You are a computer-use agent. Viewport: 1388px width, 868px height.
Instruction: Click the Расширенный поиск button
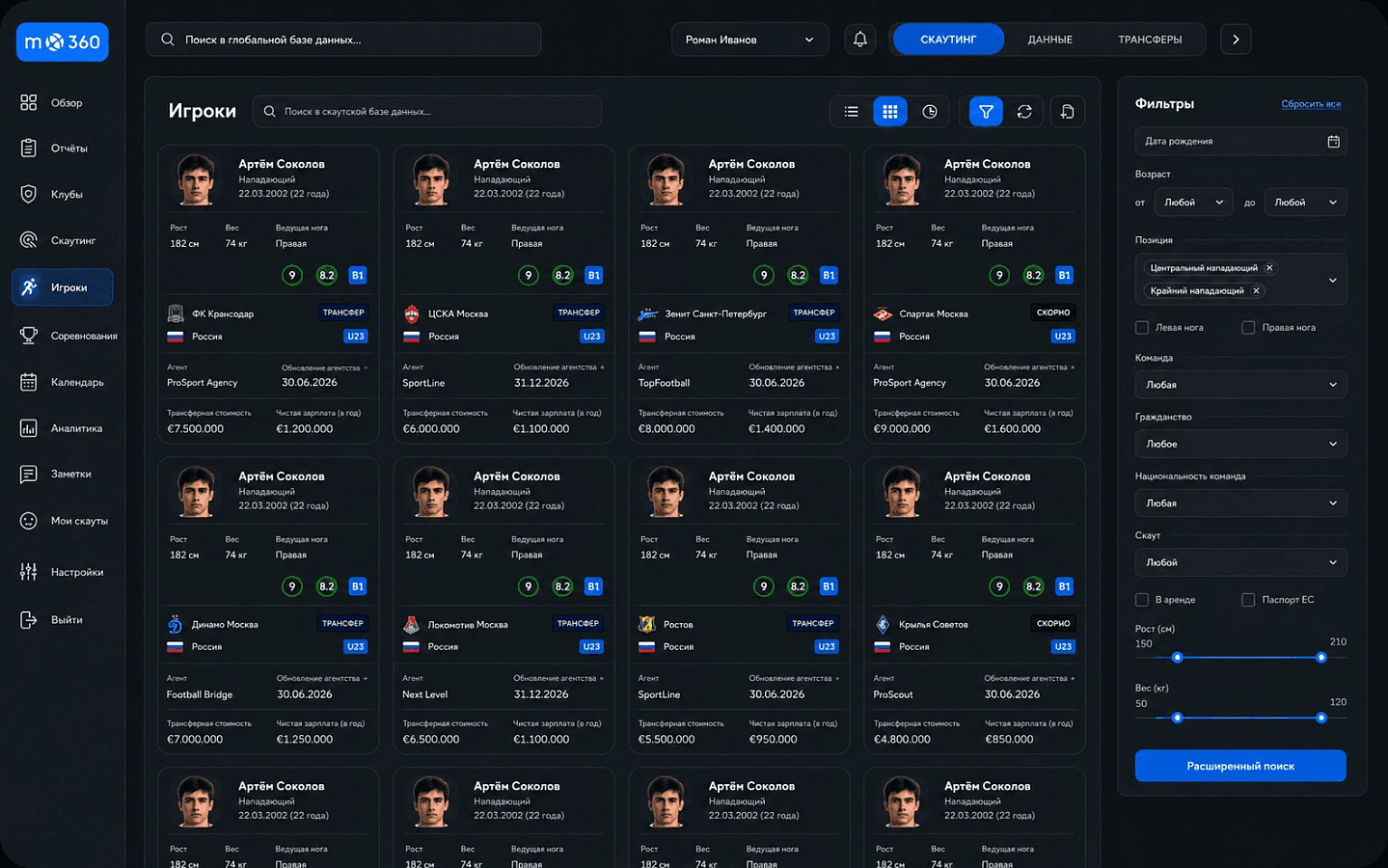coord(1240,766)
